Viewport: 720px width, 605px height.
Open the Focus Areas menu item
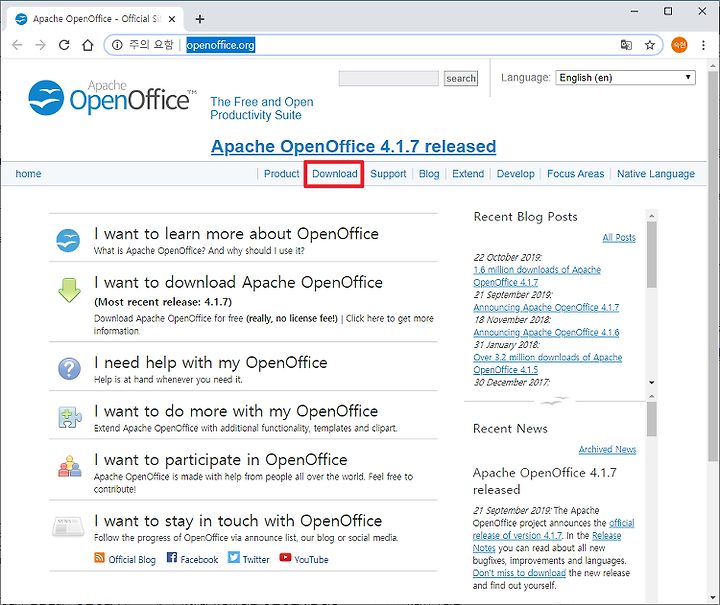click(x=575, y=174)
